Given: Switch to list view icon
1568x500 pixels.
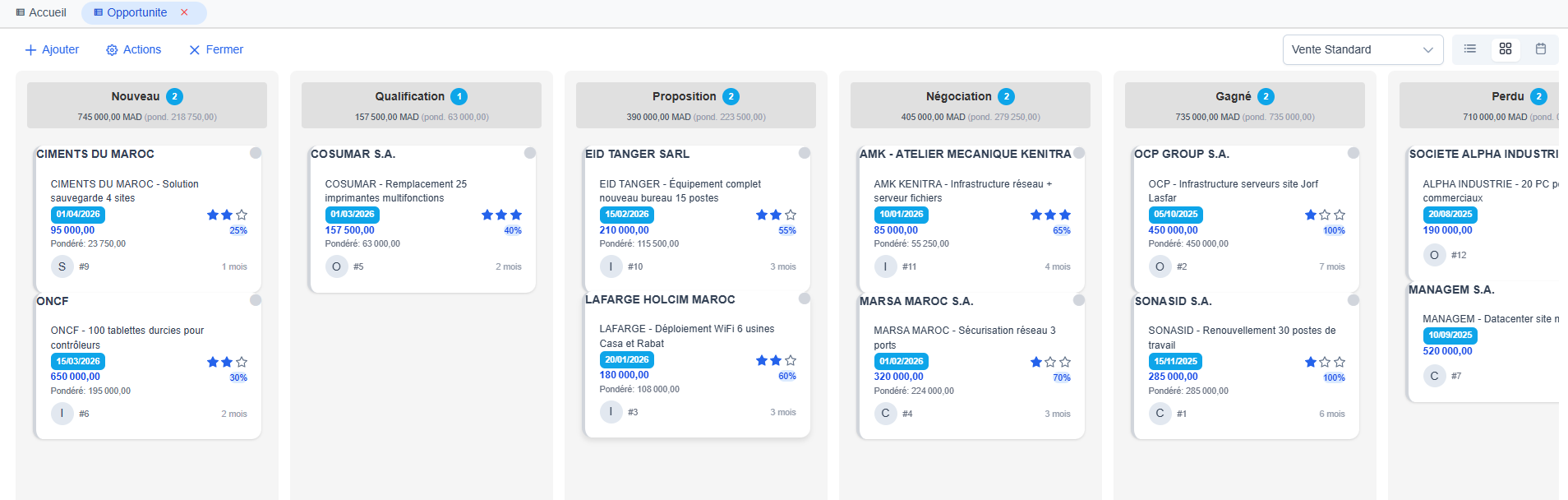Looking at the screenshot, I should coord(1470,49).
